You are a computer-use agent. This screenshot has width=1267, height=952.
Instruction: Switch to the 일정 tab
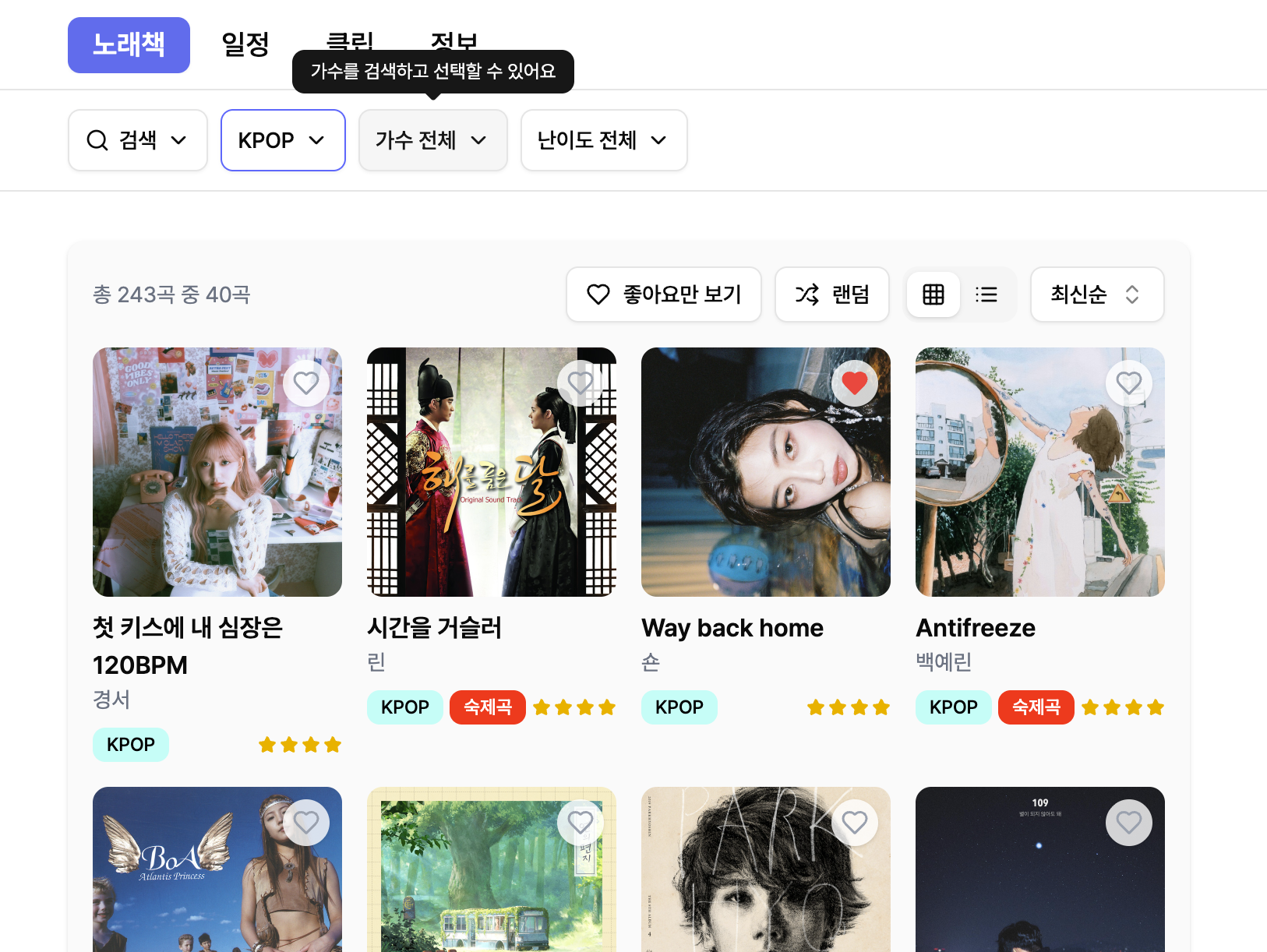click(245, 44)
